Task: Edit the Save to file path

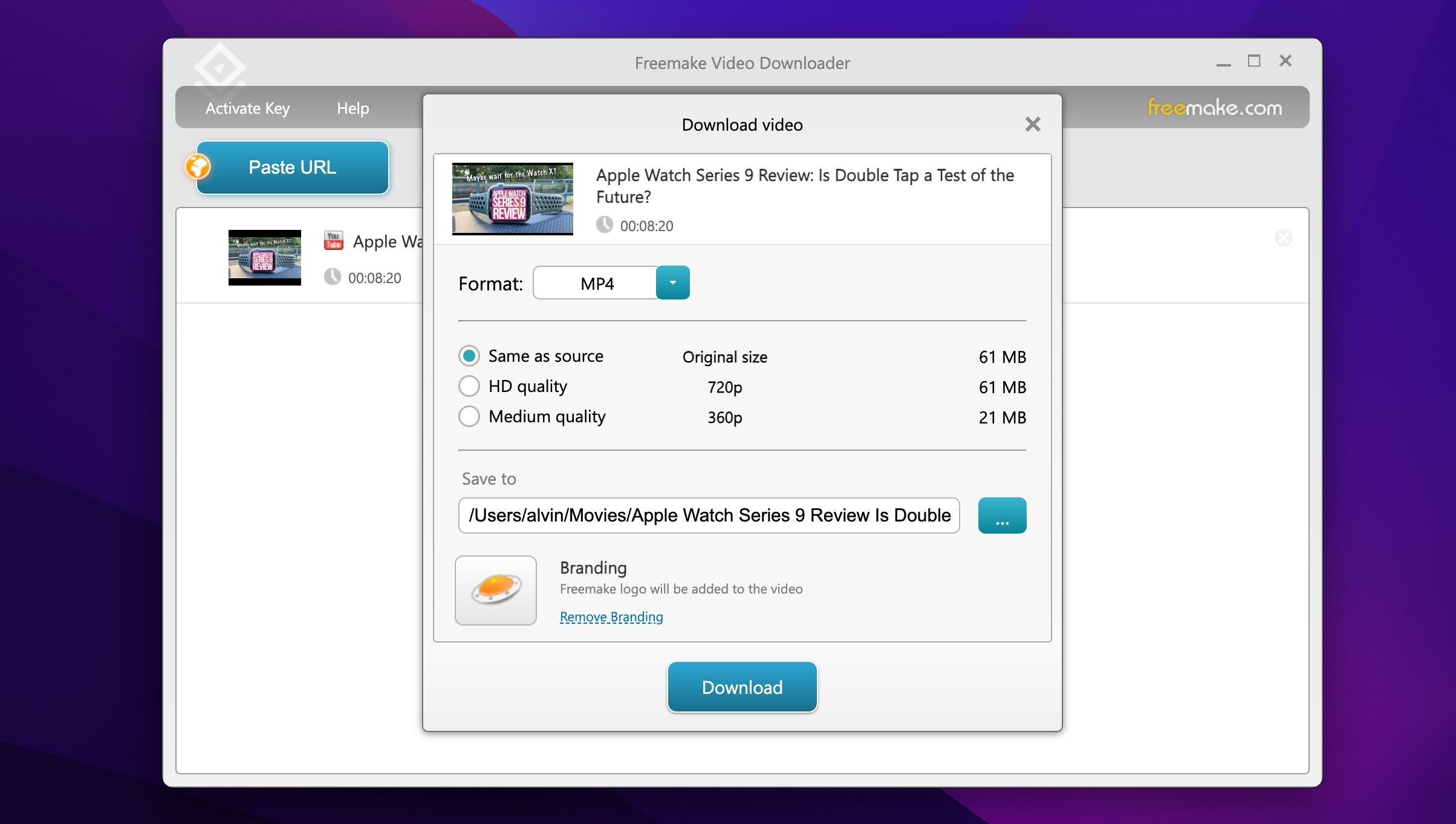Action: pos(709,515)
